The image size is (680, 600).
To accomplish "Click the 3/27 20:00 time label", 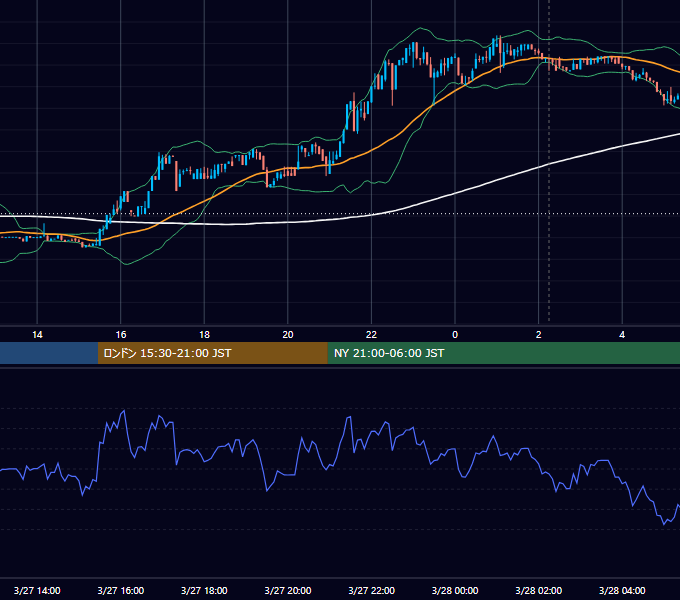I will click(288, 590).
